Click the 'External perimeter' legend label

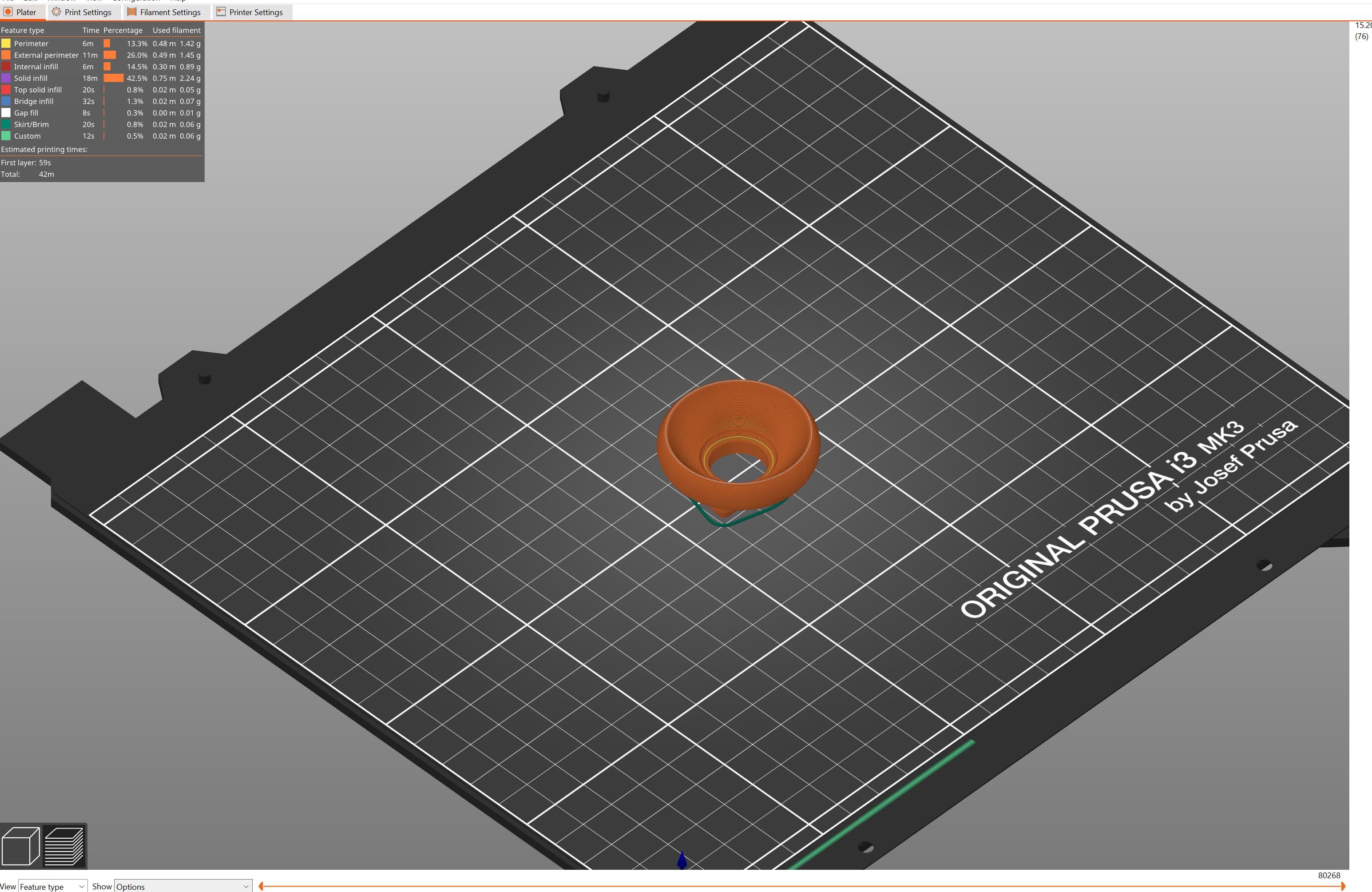pos(46,55)
